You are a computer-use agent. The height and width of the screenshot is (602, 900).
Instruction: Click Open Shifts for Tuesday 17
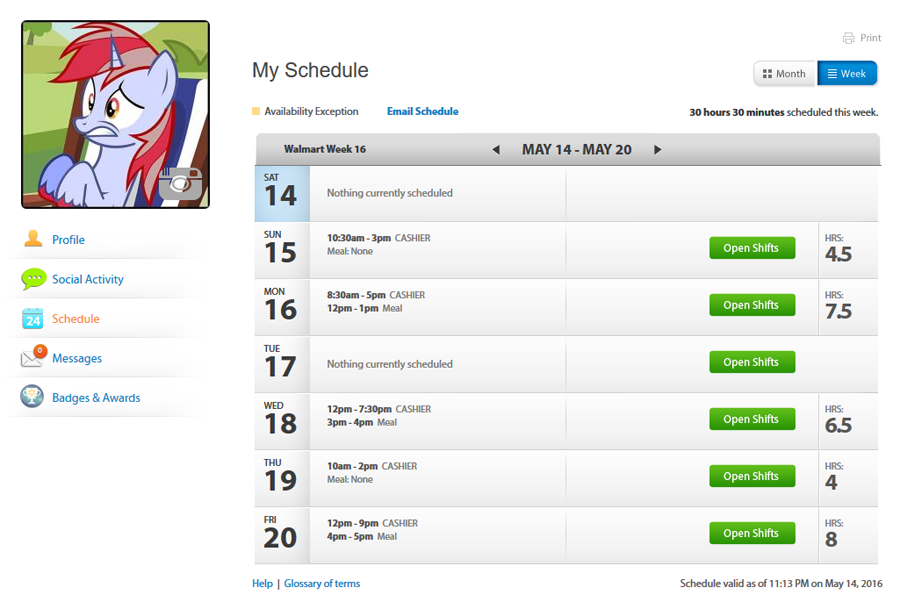[x=751, y=362]
